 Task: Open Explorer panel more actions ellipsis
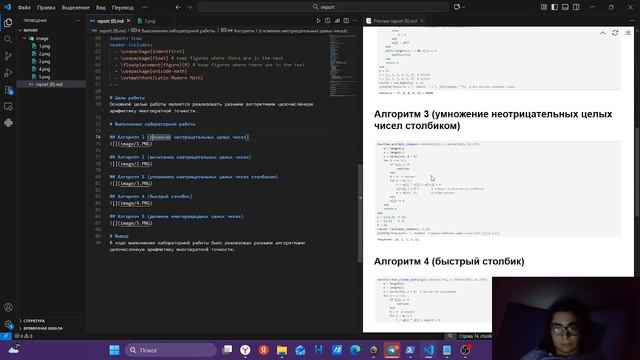pyautogui.click(x=78, y=20)
